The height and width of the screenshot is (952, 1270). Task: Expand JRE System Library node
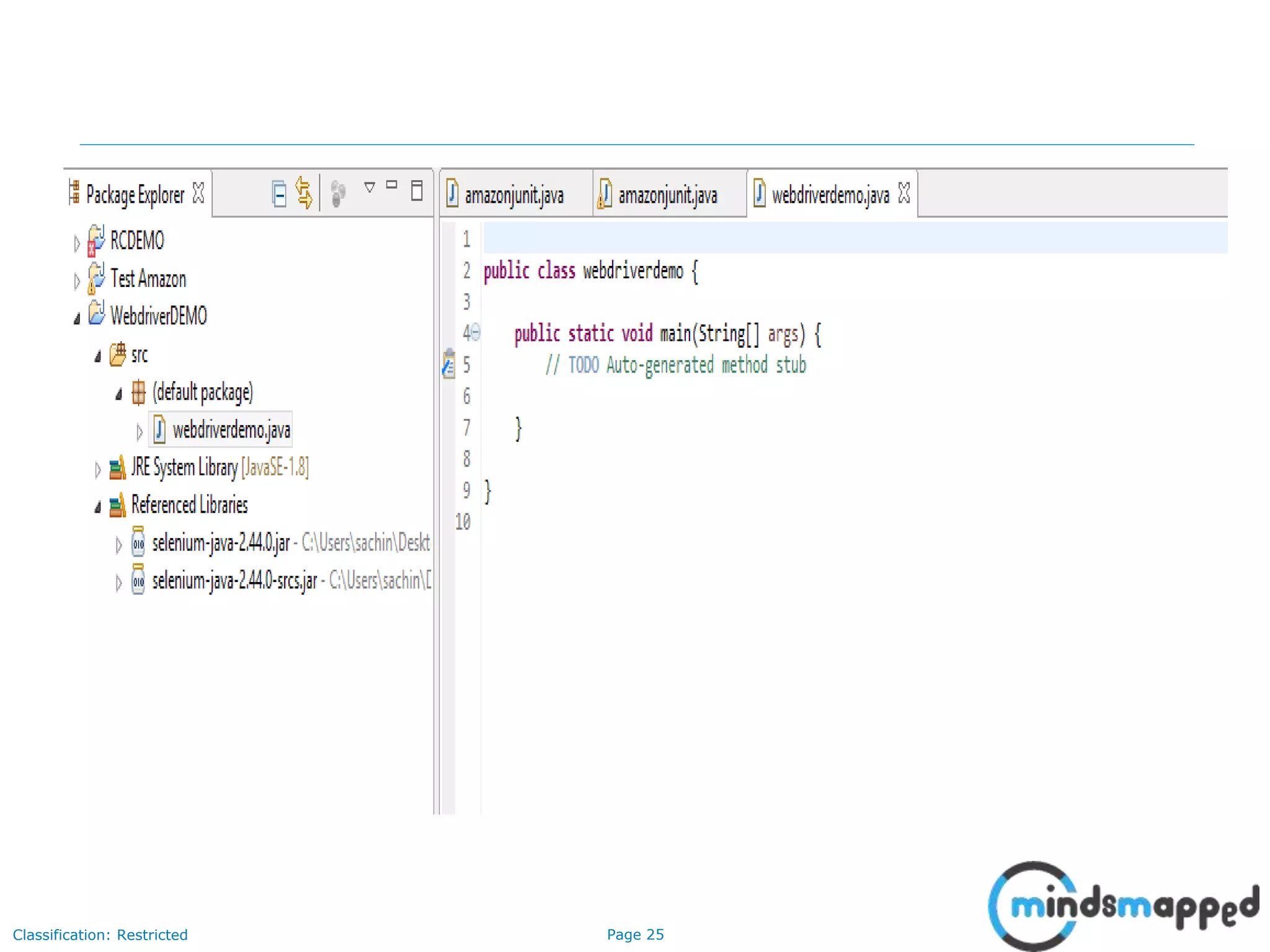click(x=97, y=470)
